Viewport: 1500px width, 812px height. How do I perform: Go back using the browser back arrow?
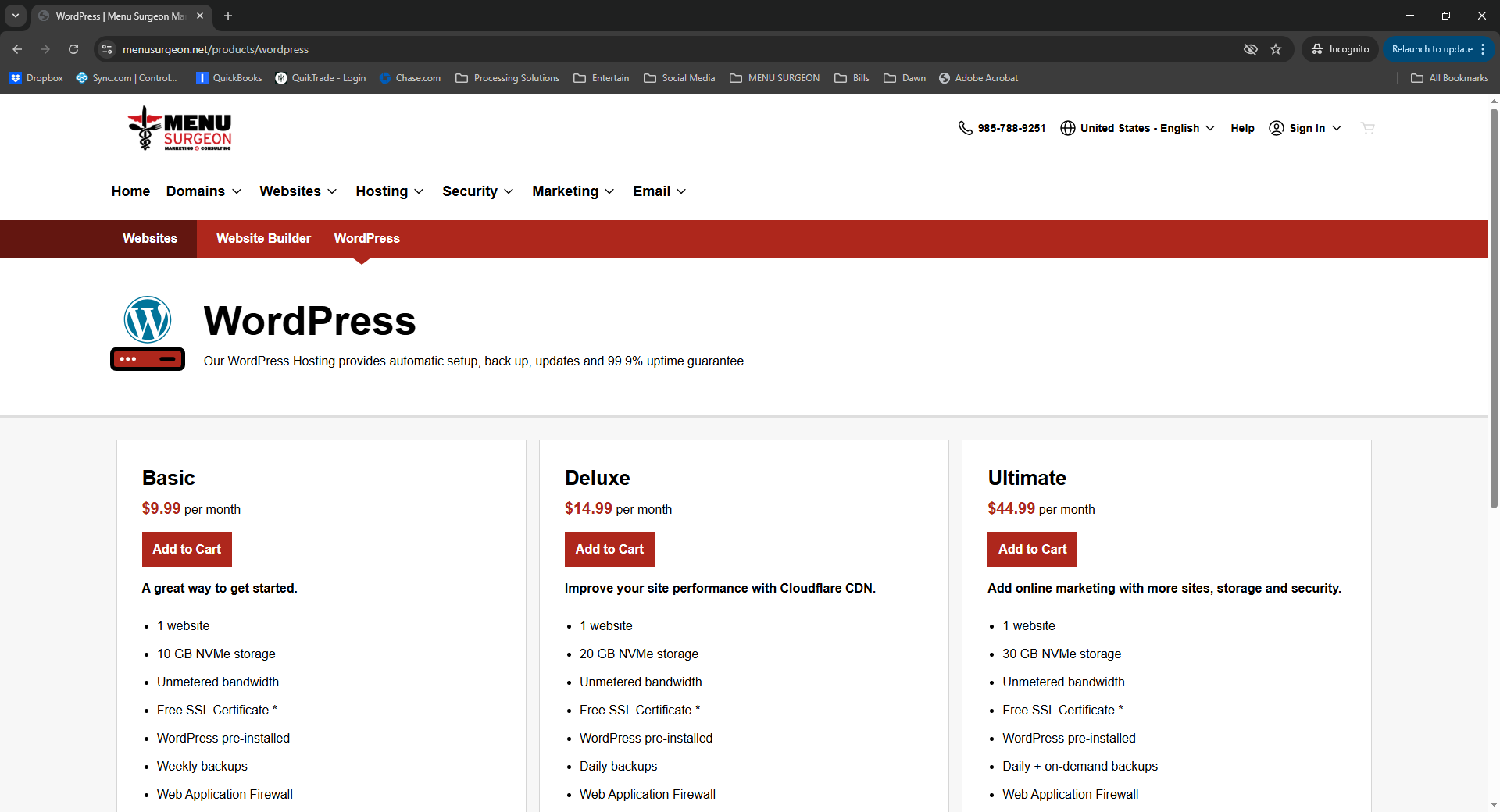point(17,49)
